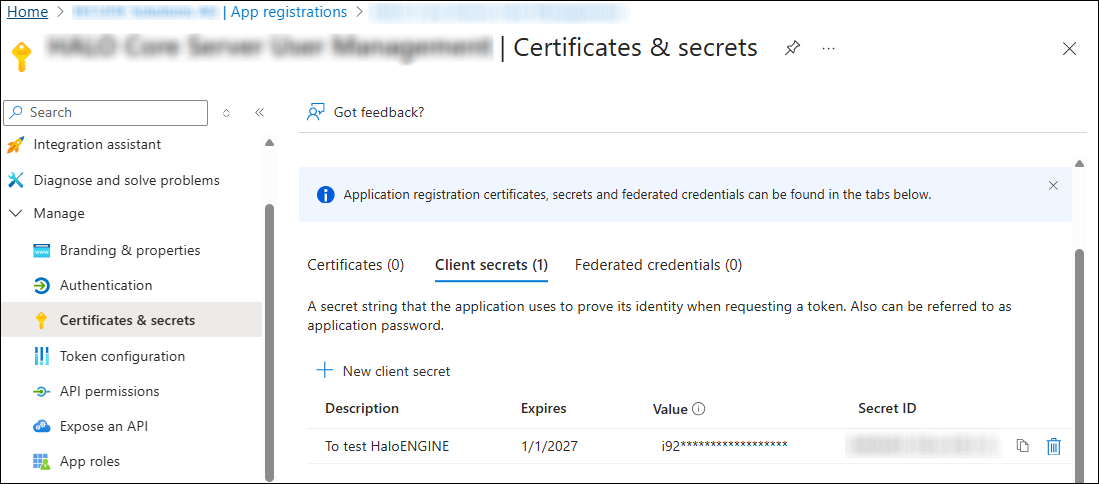Click the Branding & properties icon
Viewport: 1099px width, 484px height.
pyautogui.click(x=42, y=251)
